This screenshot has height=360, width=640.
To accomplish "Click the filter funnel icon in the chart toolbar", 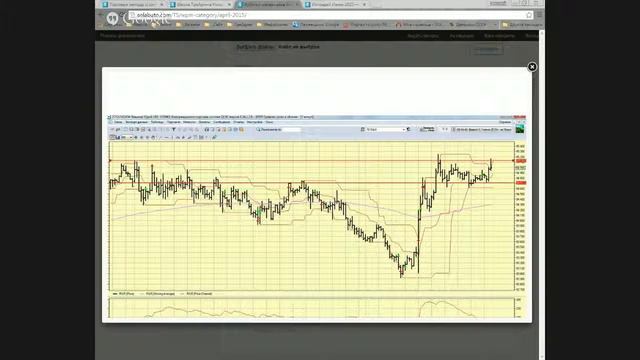I will [173, 129].
